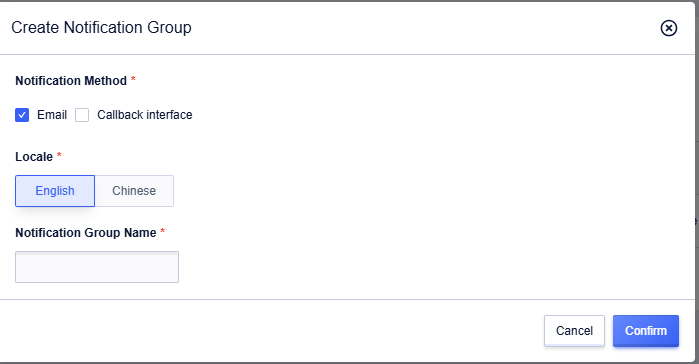Viewport: 699px width, 364px height.
Task: Uncheck the Email notification checkbox
Action: point(22,115)
